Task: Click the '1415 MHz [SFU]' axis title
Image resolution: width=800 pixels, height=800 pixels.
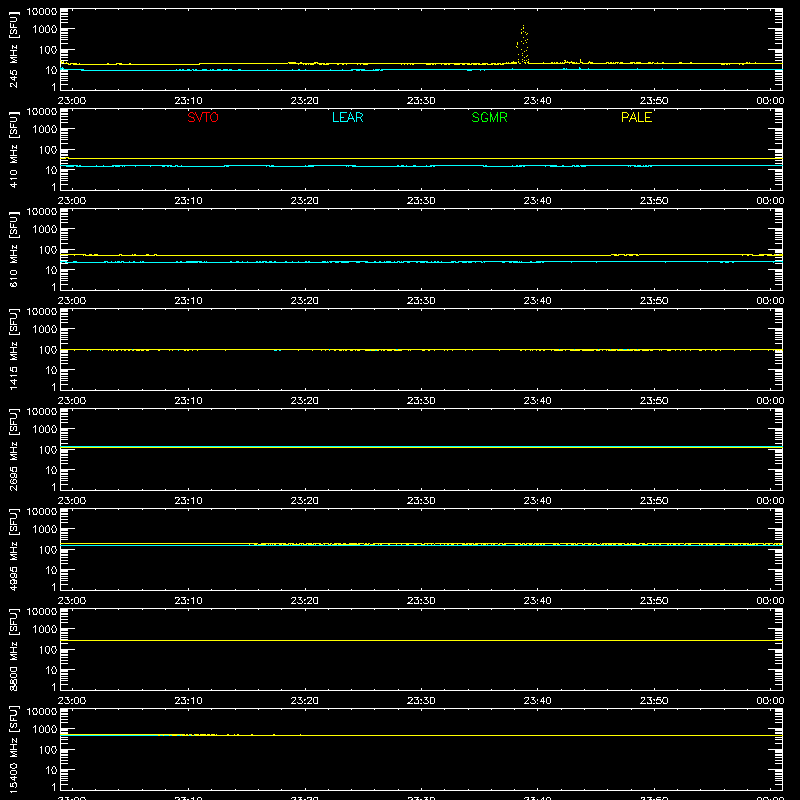Action: (x=13, y=349)
